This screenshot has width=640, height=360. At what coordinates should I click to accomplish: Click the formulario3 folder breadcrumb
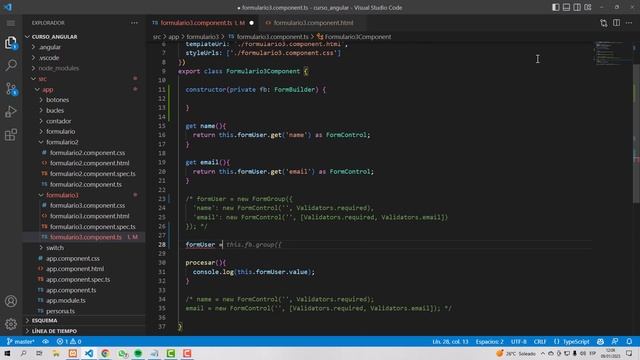[x=203, y=37]
